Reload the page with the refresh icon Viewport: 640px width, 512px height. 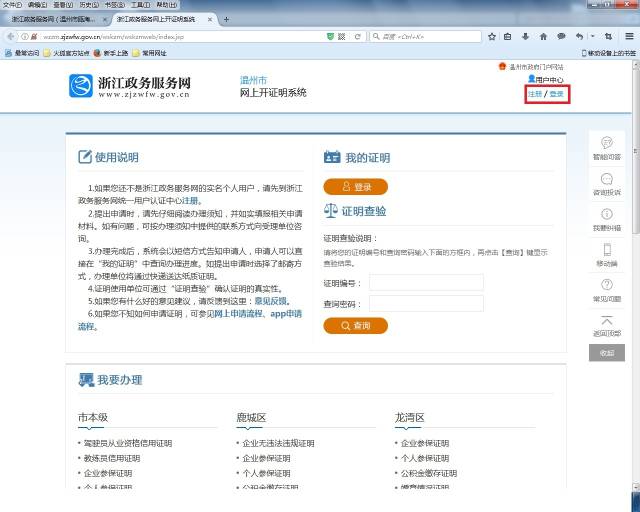[x=358, y=37]
